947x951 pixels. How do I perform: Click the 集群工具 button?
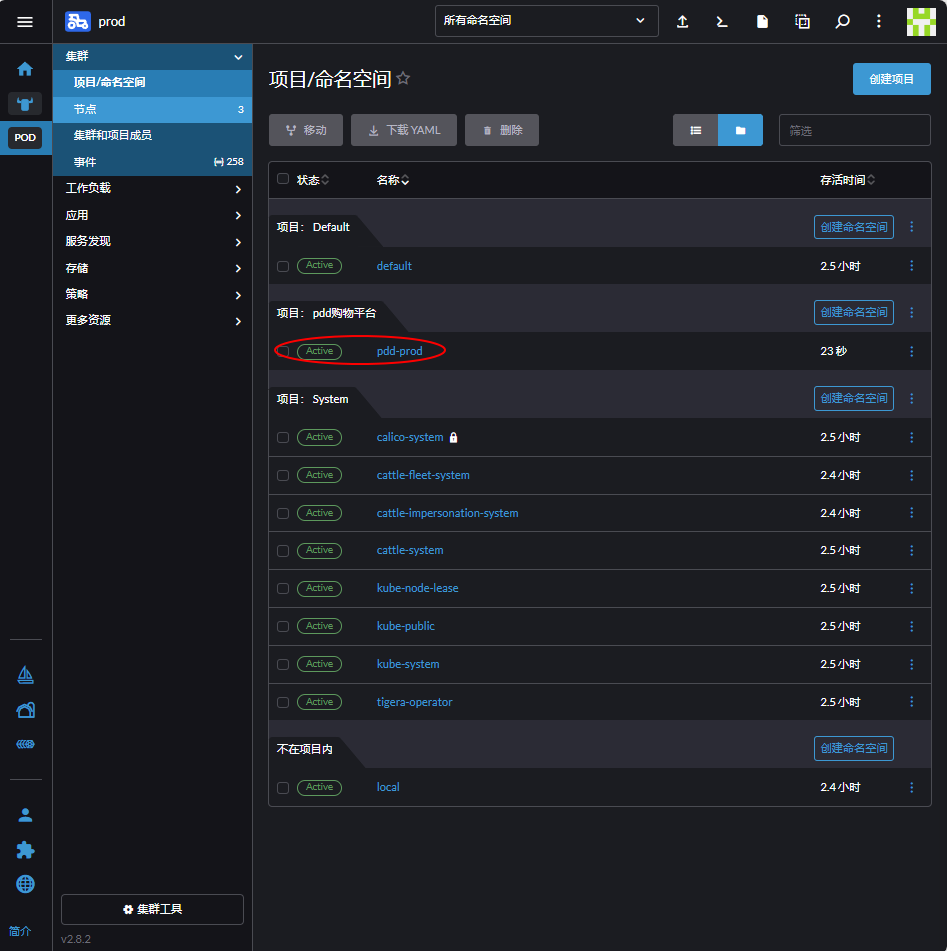[152, 909]
